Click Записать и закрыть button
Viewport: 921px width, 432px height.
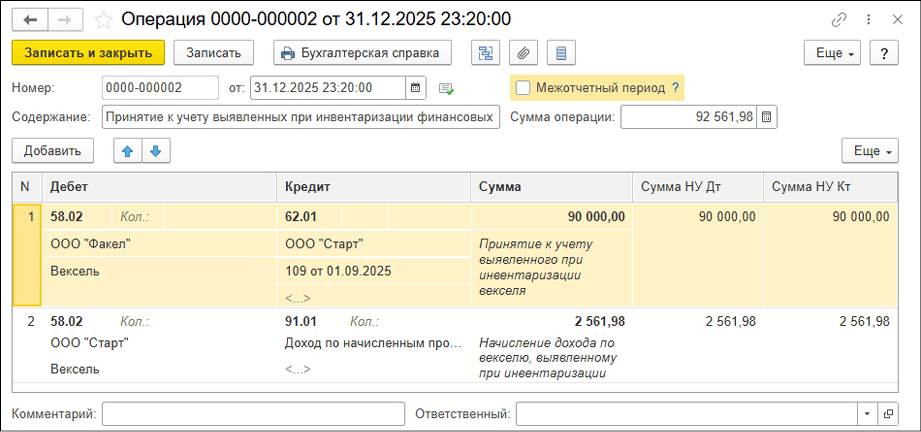pos(88,53)
